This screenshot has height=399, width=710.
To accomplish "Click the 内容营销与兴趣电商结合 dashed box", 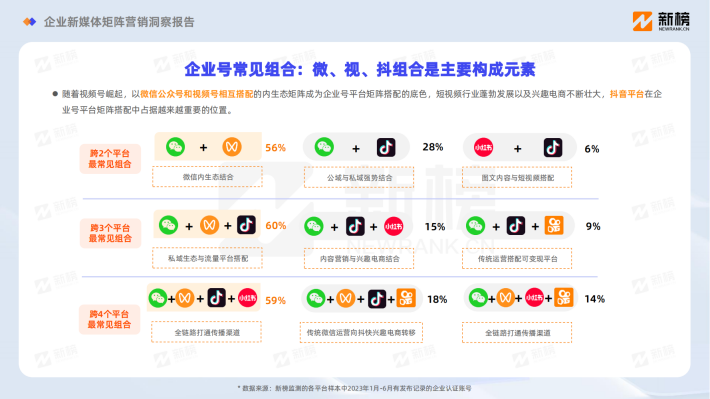I will (359, 259).
